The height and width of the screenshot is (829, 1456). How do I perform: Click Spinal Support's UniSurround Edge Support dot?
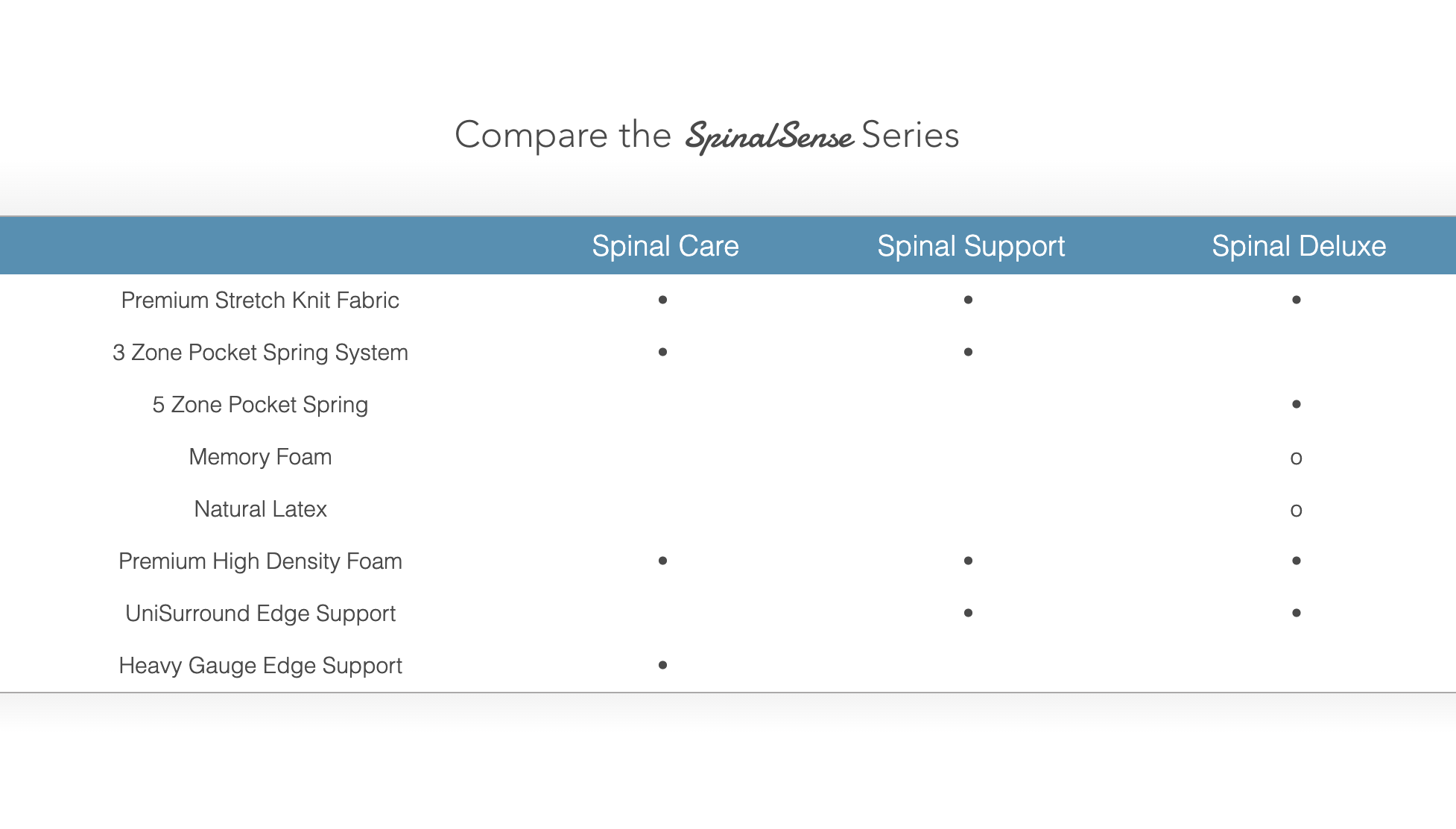(x=968, y=613)
